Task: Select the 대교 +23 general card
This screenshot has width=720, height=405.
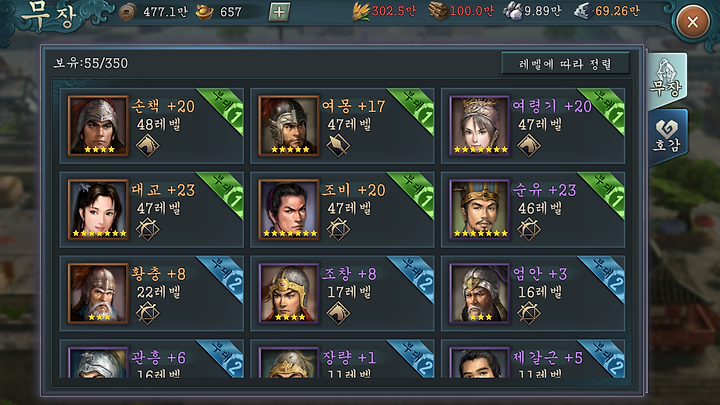Action: point(152,209)
